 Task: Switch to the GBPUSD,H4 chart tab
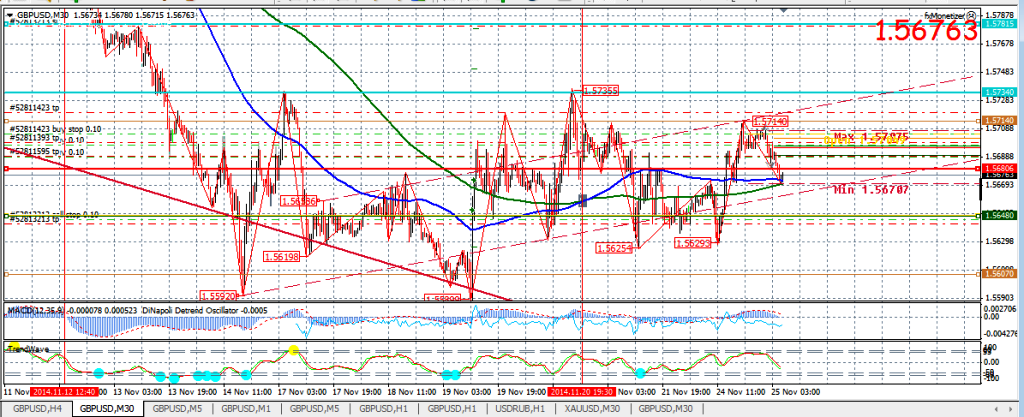36,409
